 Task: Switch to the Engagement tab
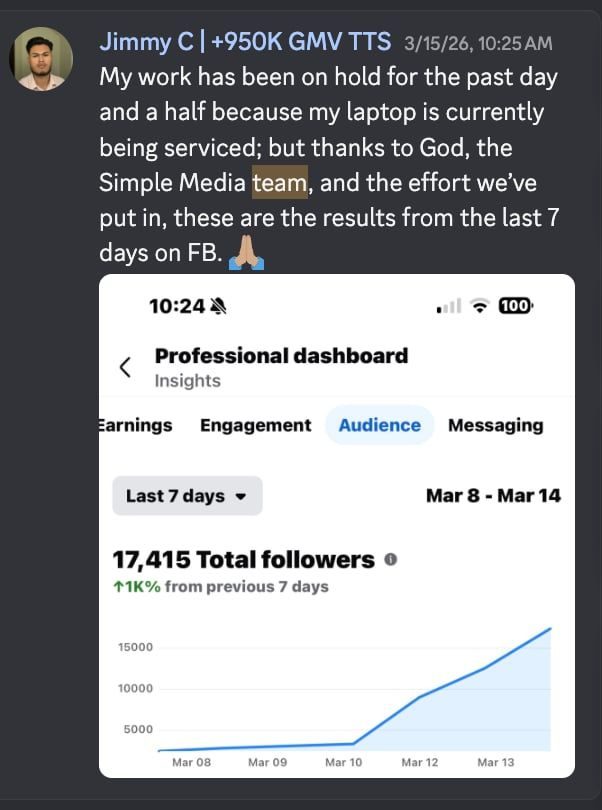256,425
